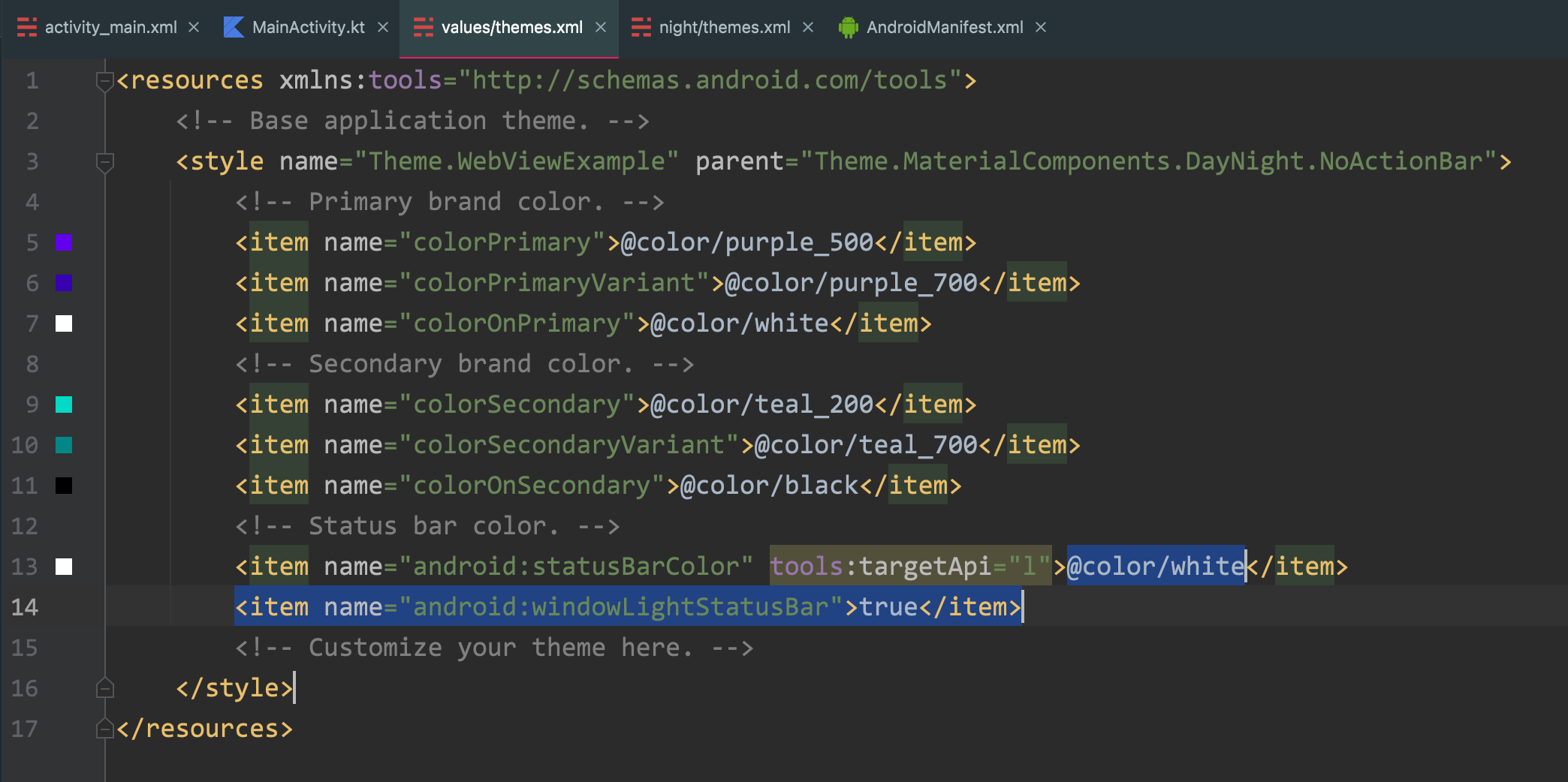Close the activity_main.xml tab
The height and width of the screenshot is (782, 1568).
click(x=194, y=28)
